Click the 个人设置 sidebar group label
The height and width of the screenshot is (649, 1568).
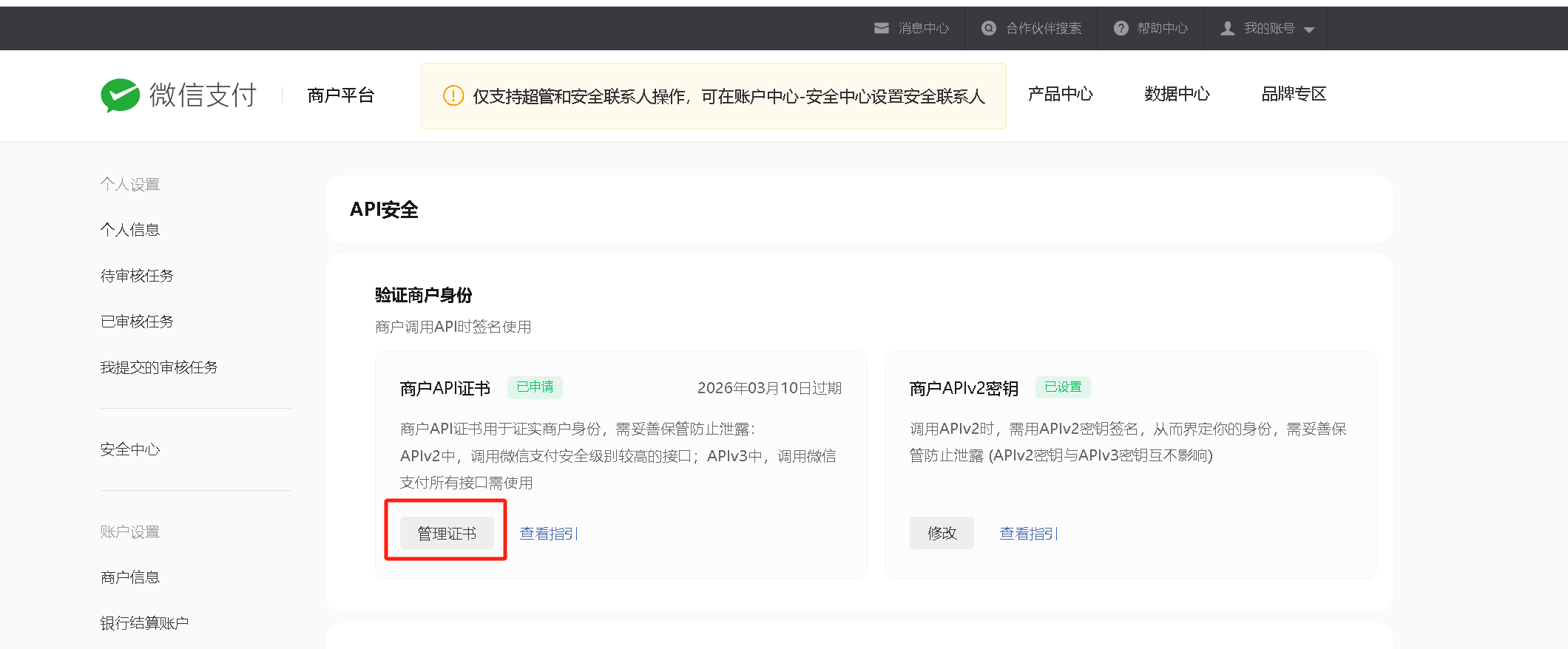click(130, 184)
